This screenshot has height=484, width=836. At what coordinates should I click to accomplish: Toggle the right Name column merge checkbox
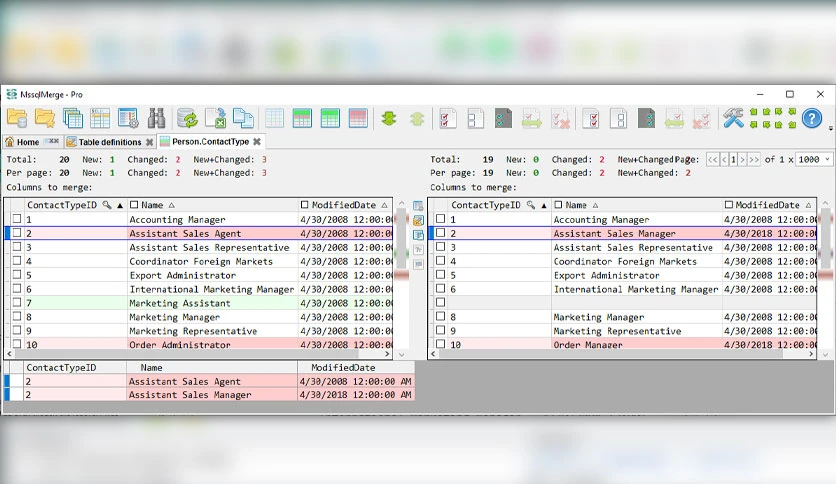[558, 205]
